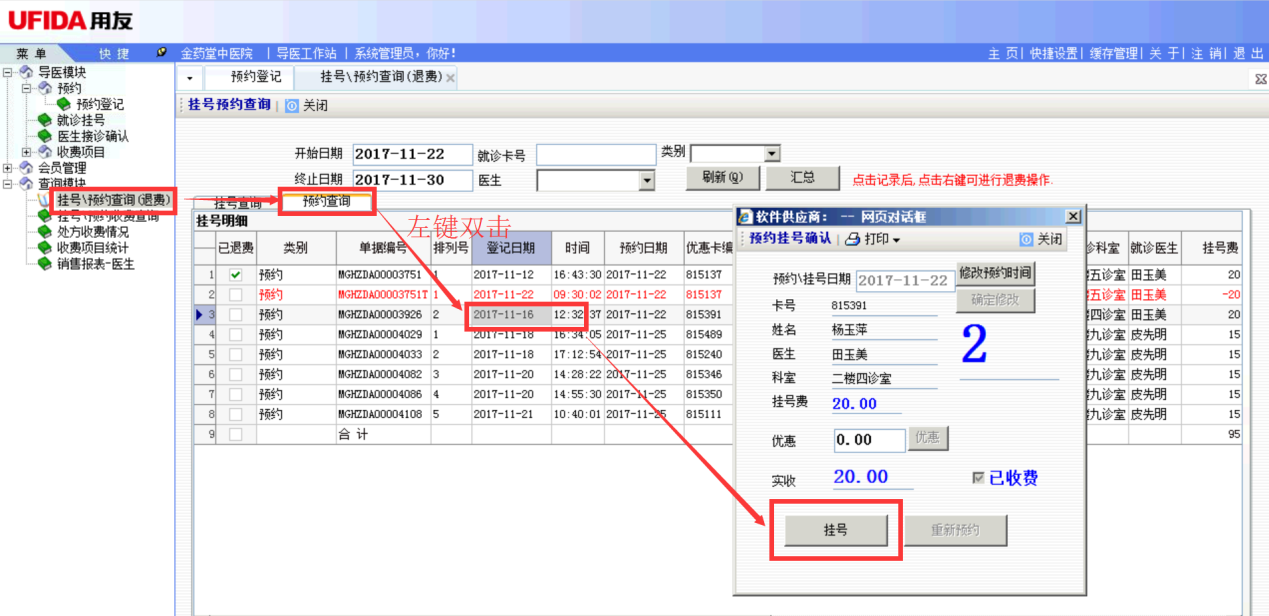Click the printer icon in the dialog toolbar
1269x616 pixels.
[x=853, y=239]
